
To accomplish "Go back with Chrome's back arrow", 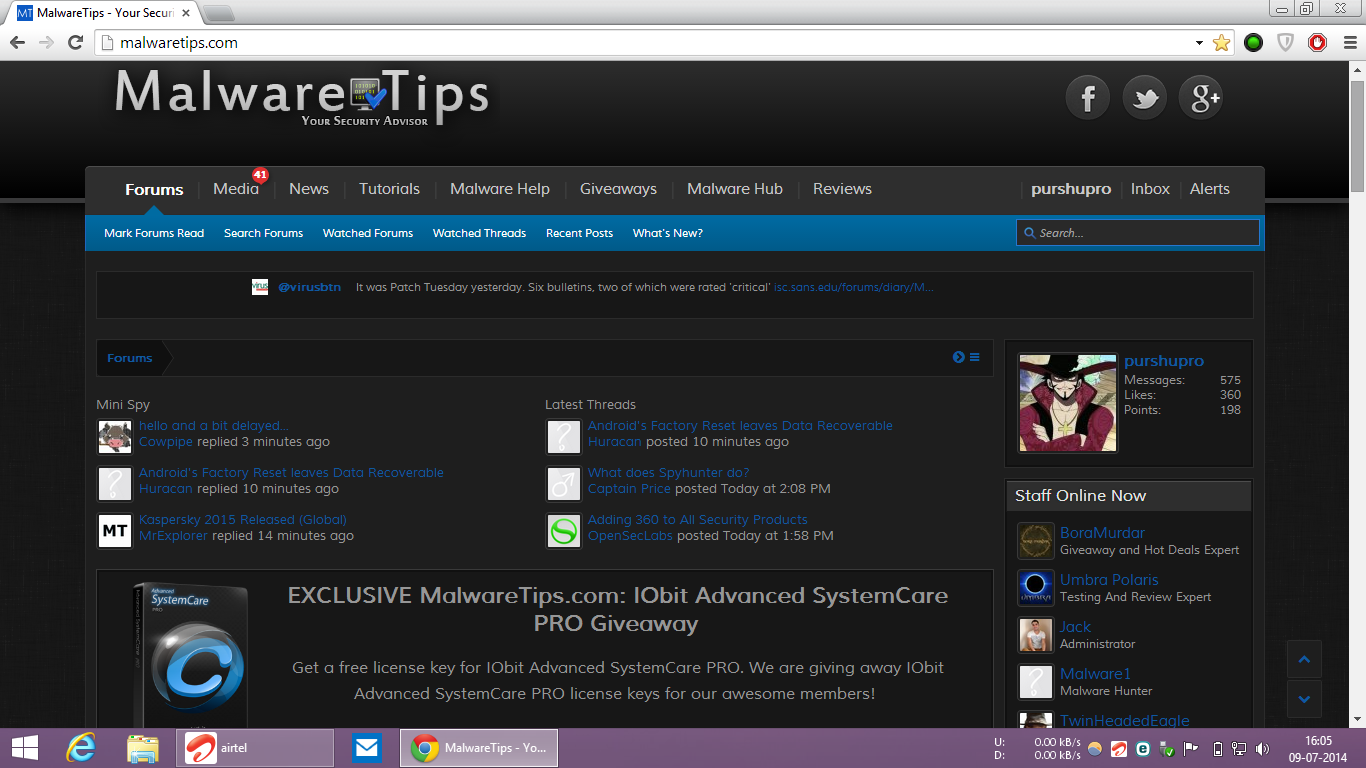I will [x=17, y=43].
